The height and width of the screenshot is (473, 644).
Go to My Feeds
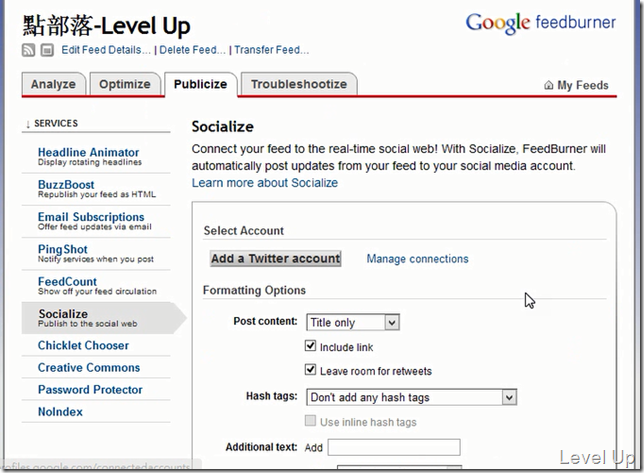[x=582, y=85]
